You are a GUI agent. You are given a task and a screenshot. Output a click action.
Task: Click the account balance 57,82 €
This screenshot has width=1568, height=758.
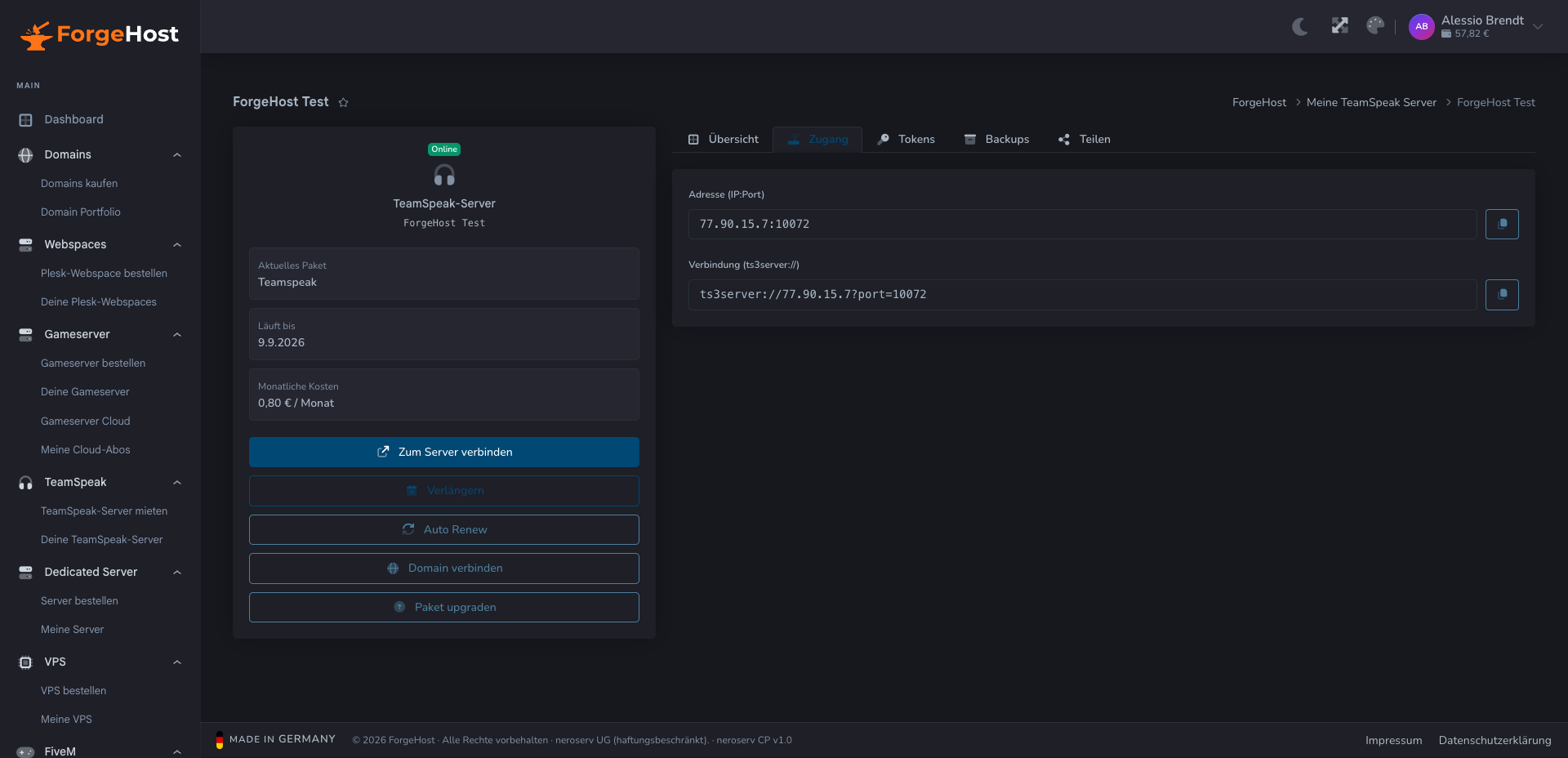[1466, 34]
